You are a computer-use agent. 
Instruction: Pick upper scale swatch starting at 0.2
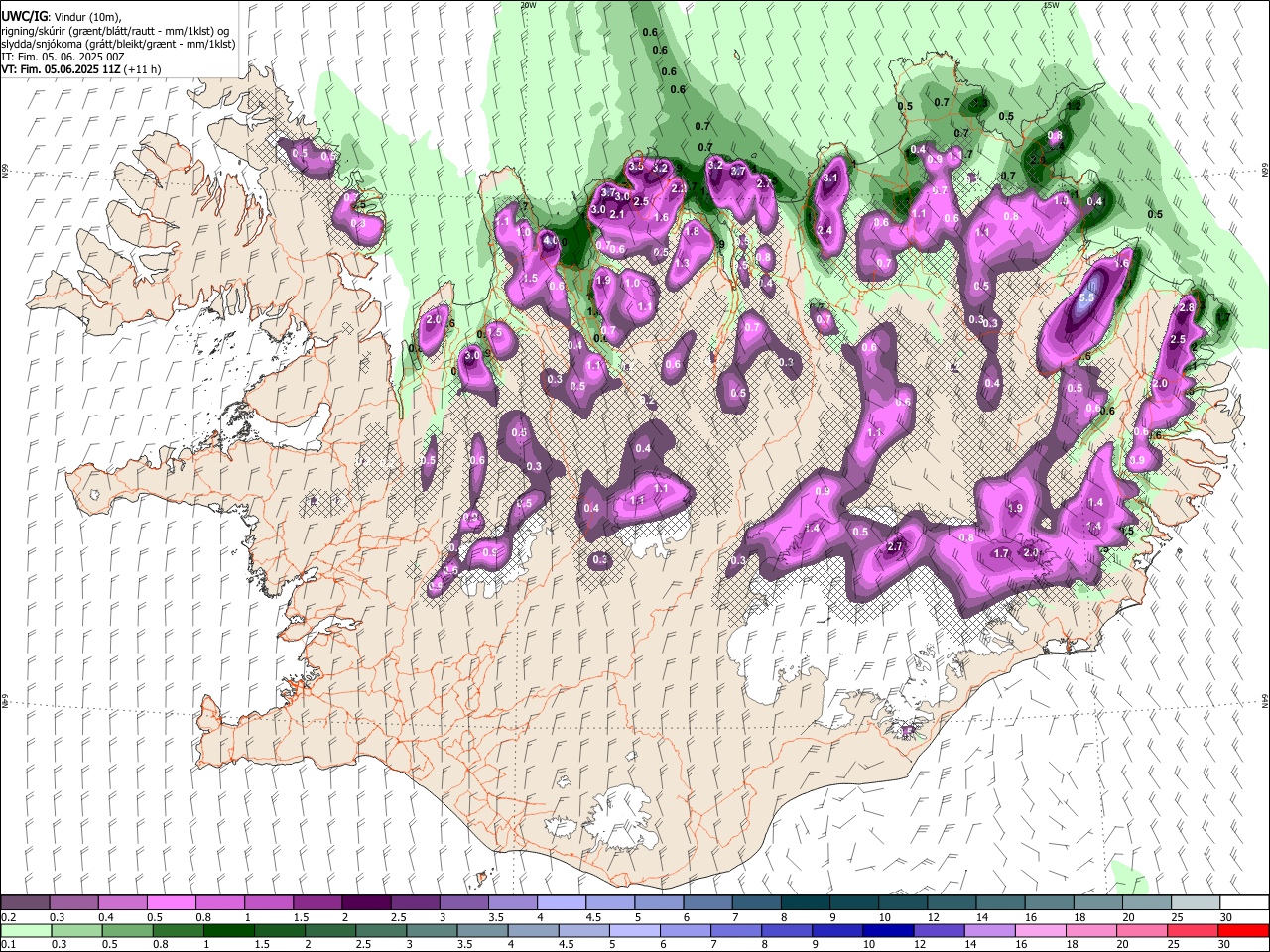pyautogui.click(x=25, y=902)
